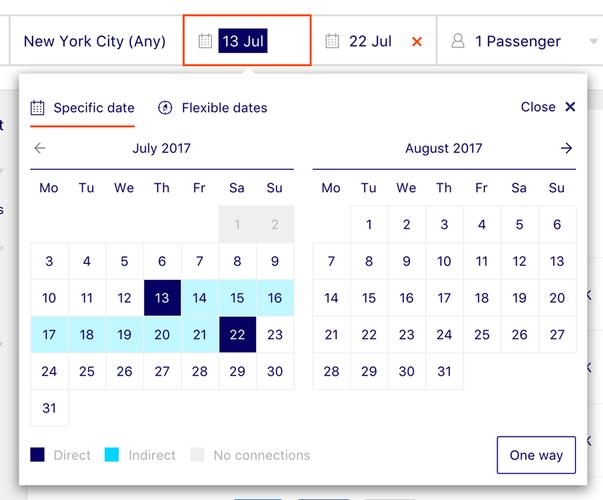Open the 1 Passenger dropdown
Screen dimensions: 603x500
point(518,41)
